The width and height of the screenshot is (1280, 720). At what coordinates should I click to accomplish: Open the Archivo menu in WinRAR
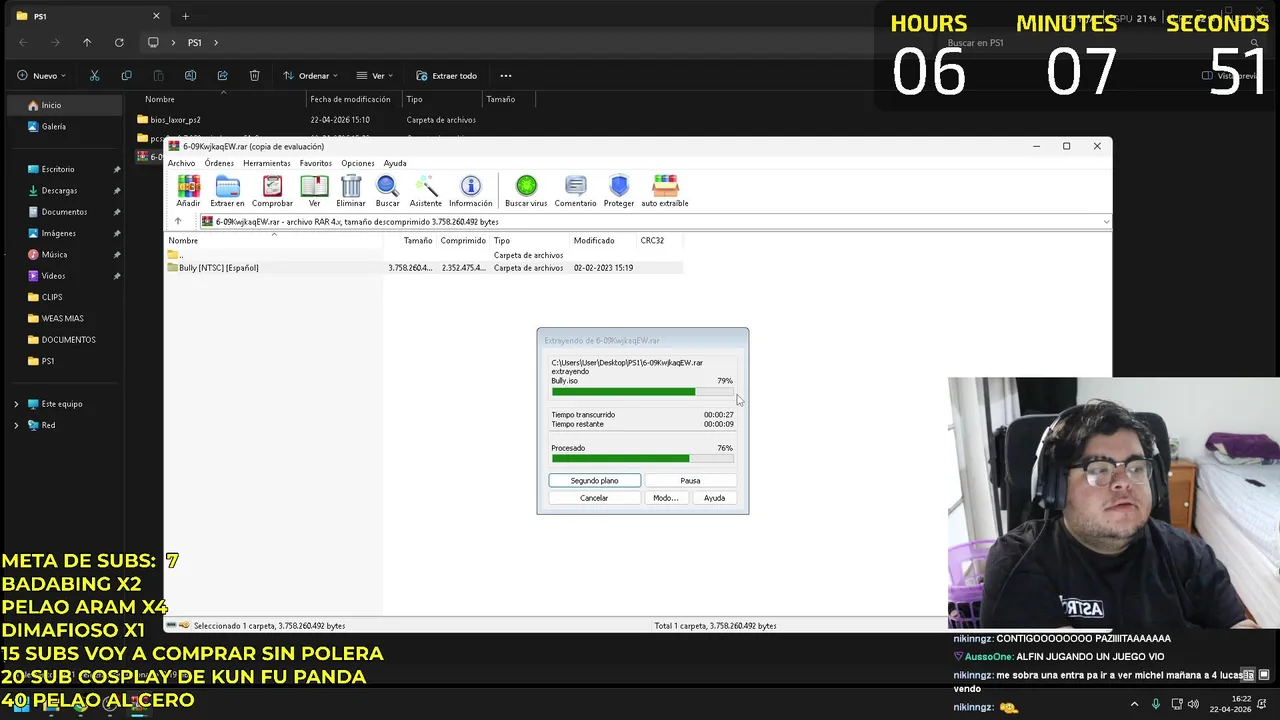point(181,163)
